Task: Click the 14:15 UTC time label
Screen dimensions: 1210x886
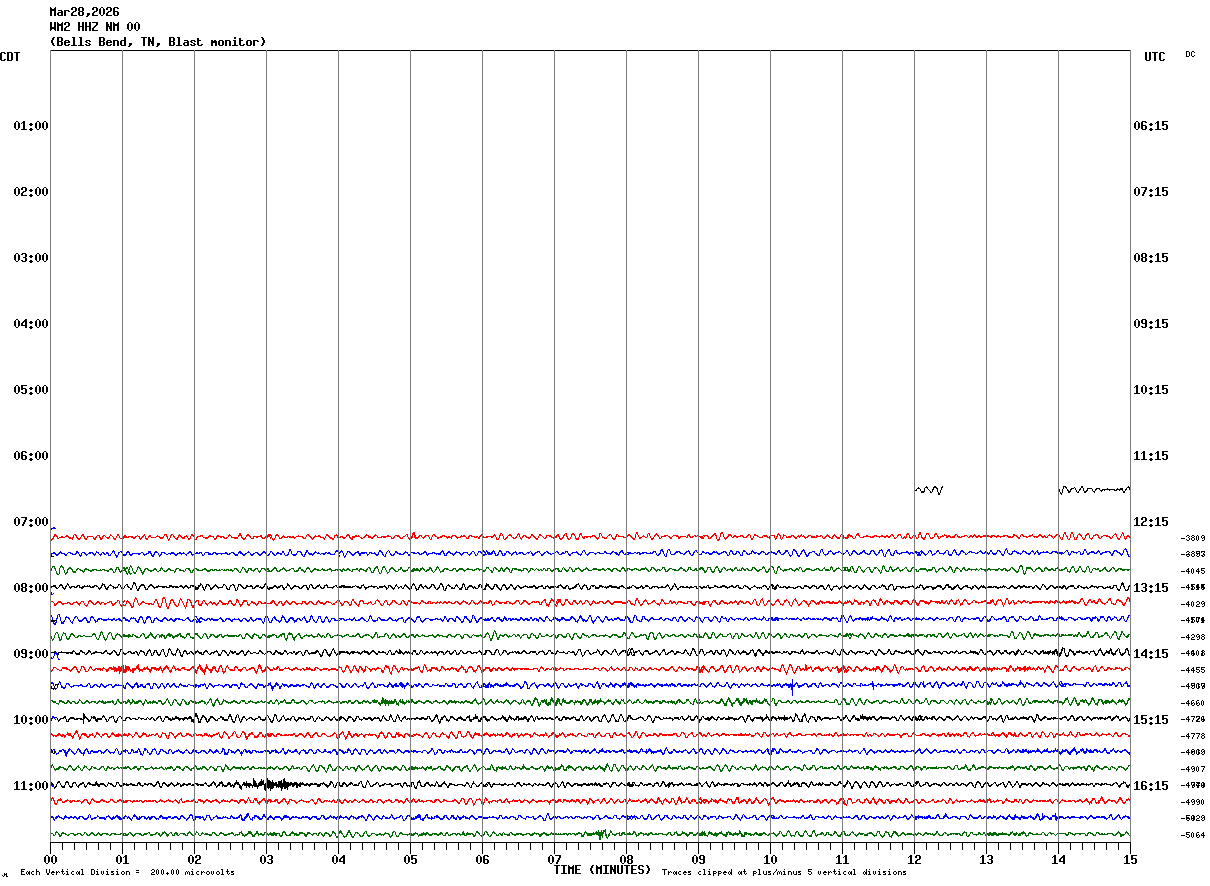Action: point(1151,654)
